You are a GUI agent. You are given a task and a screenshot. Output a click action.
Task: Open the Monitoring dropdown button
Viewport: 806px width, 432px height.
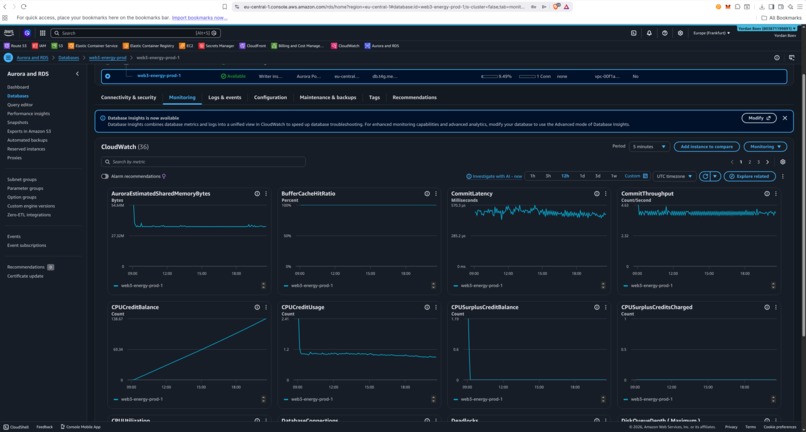tap(765, 147)
